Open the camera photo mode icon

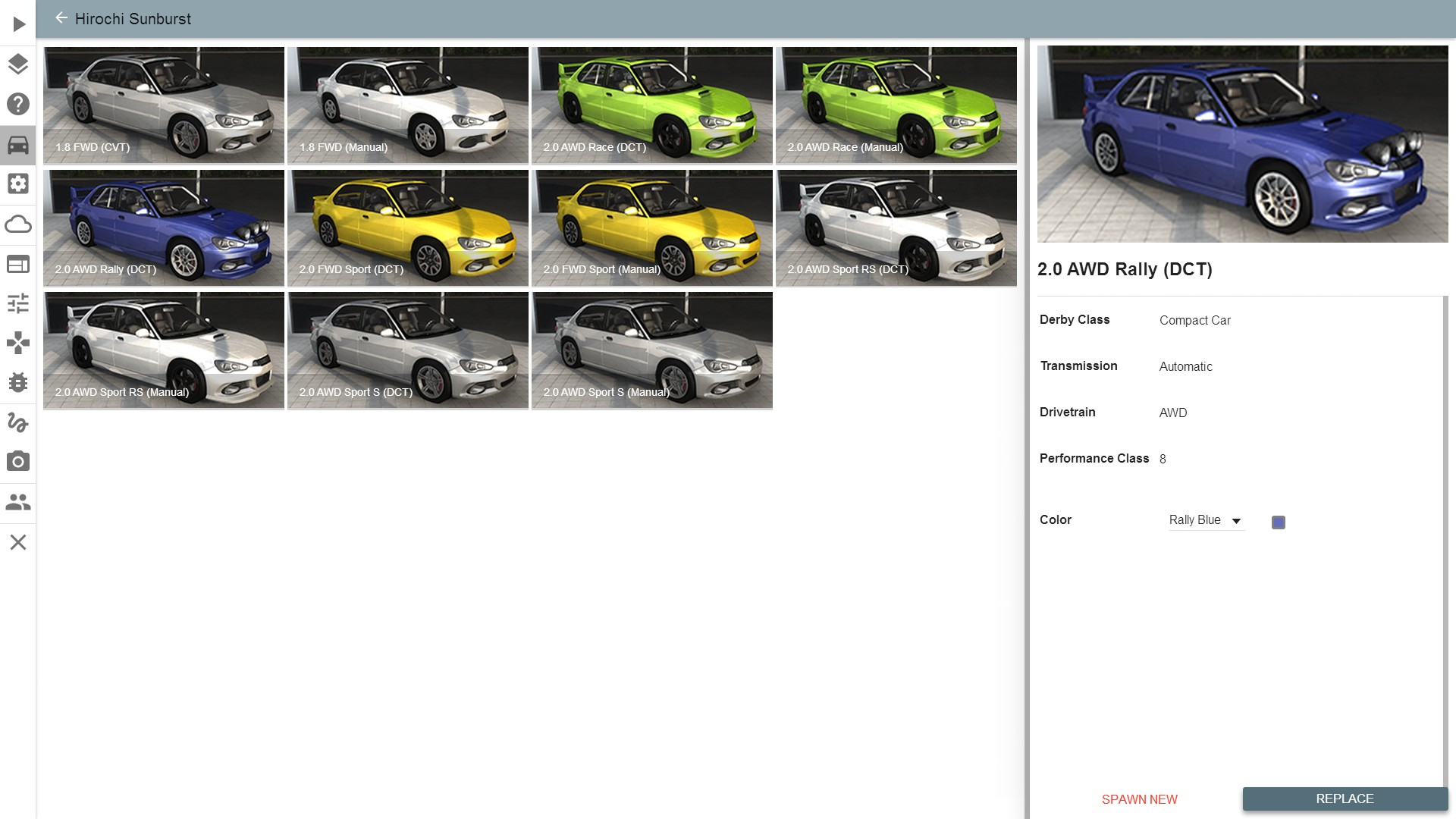18,461
